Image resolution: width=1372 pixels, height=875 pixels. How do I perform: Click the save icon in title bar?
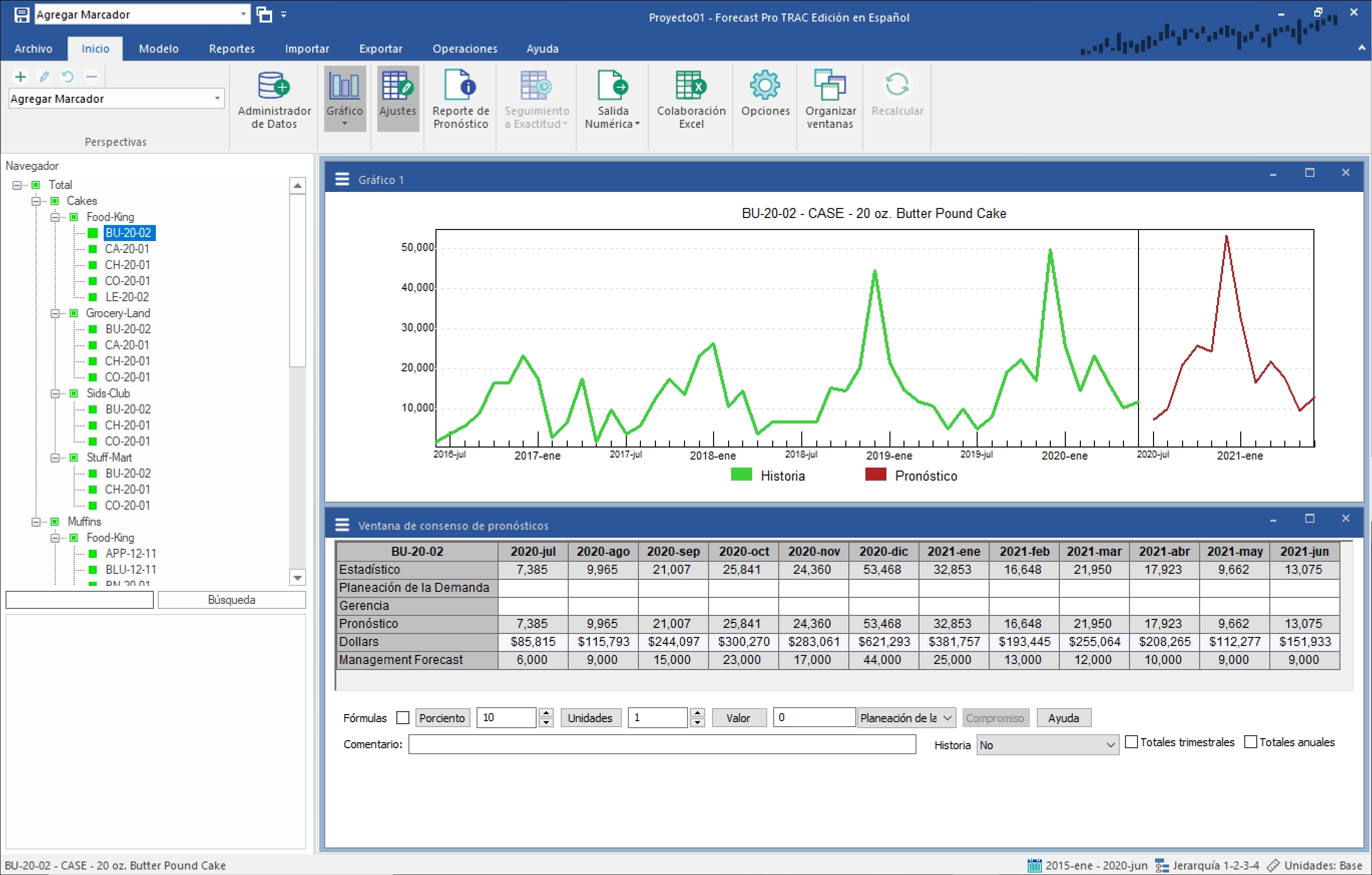tap(22, 15)
